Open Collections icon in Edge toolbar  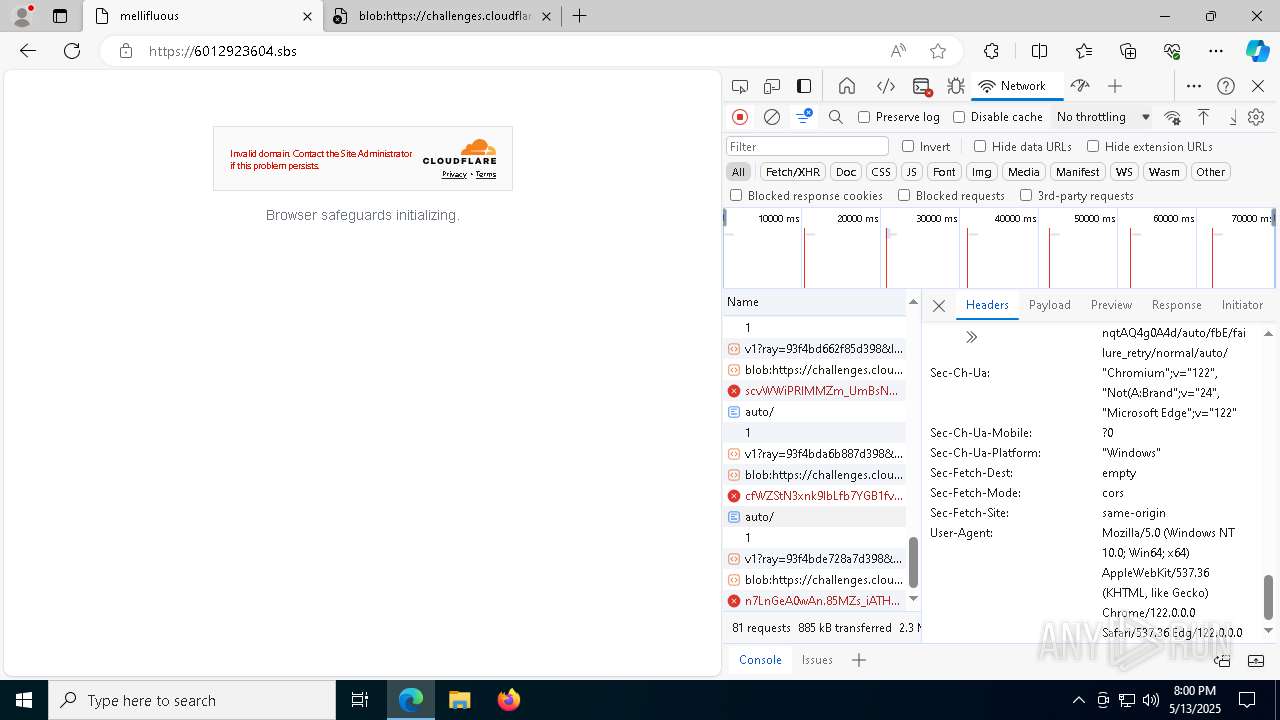tap(1128, 51)
